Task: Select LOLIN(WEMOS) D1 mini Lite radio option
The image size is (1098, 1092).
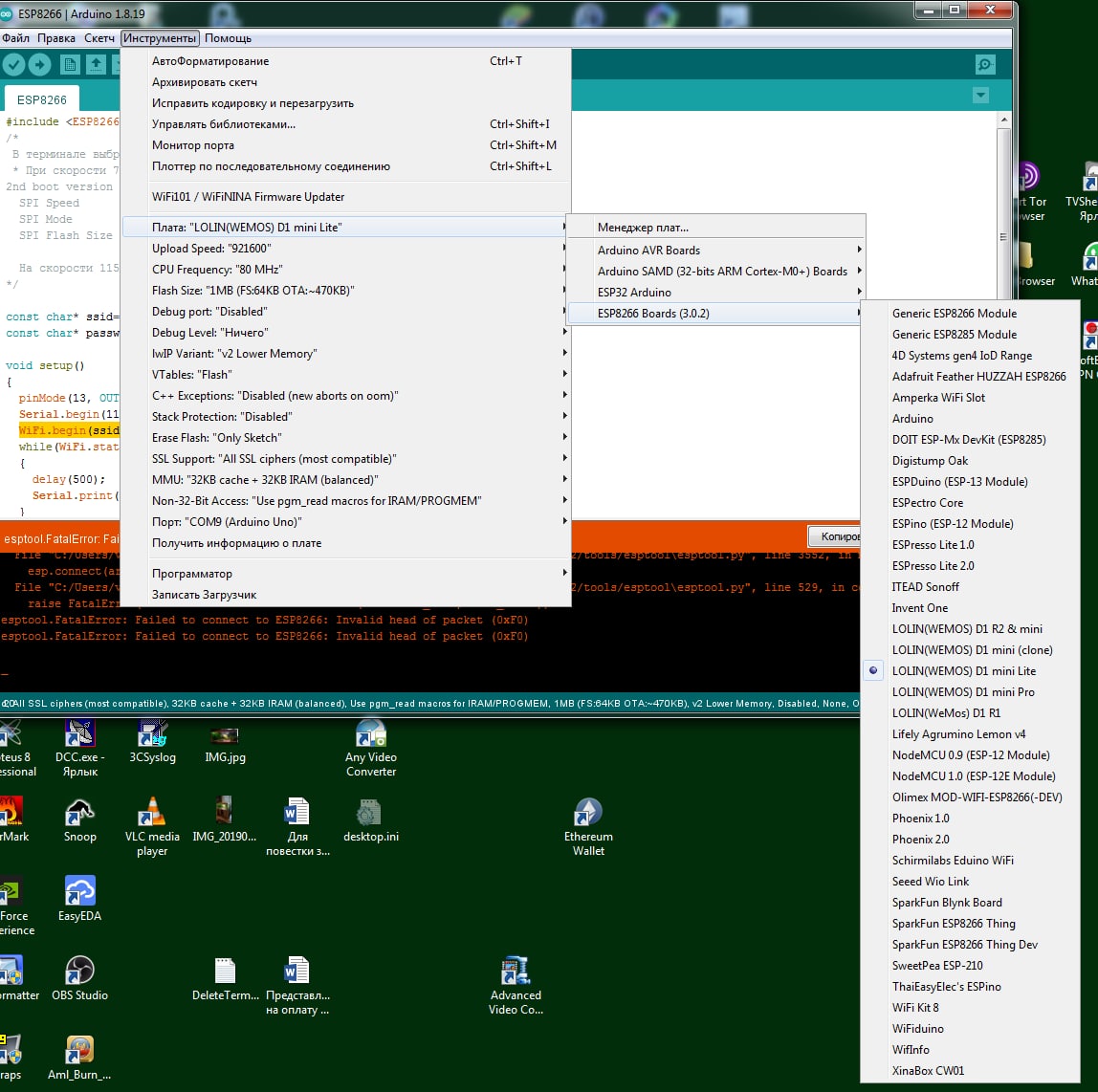Action: pos(971,670)
